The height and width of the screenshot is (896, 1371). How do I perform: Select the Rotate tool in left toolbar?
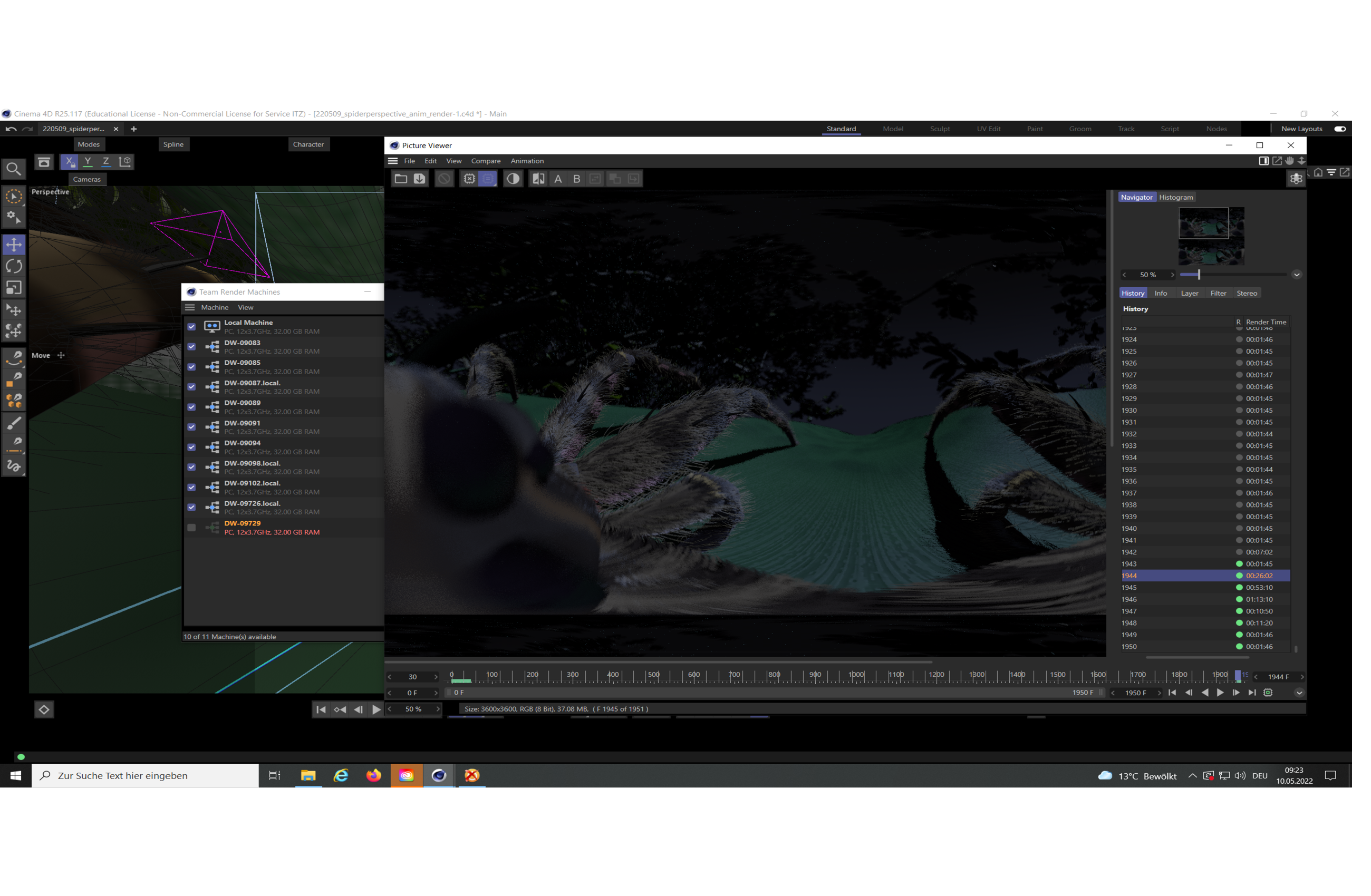(x=14, y=267)
